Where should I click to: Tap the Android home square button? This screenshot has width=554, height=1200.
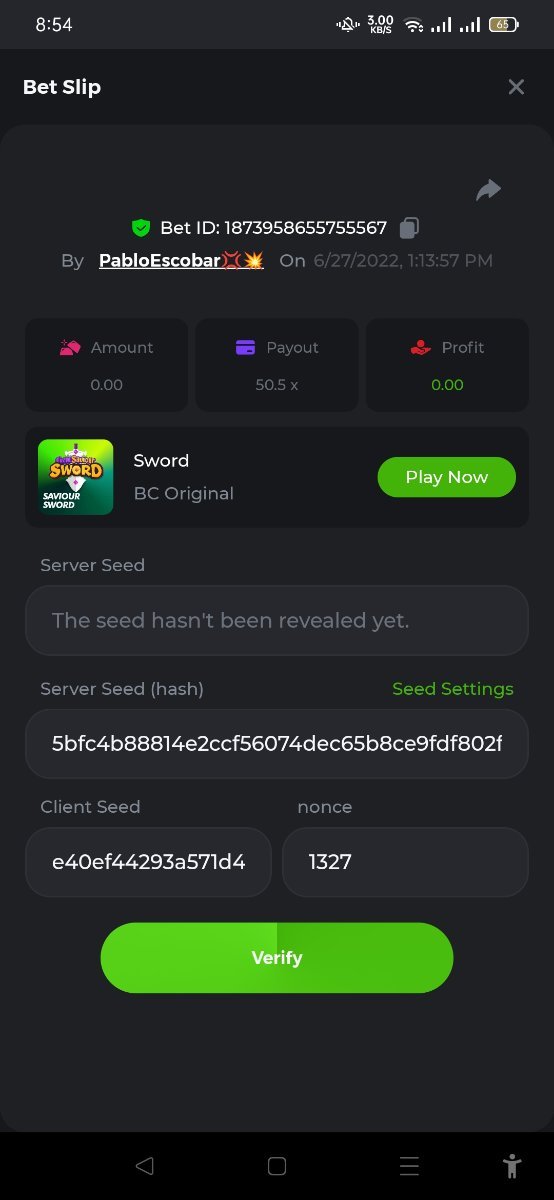tap(277, 1165)
